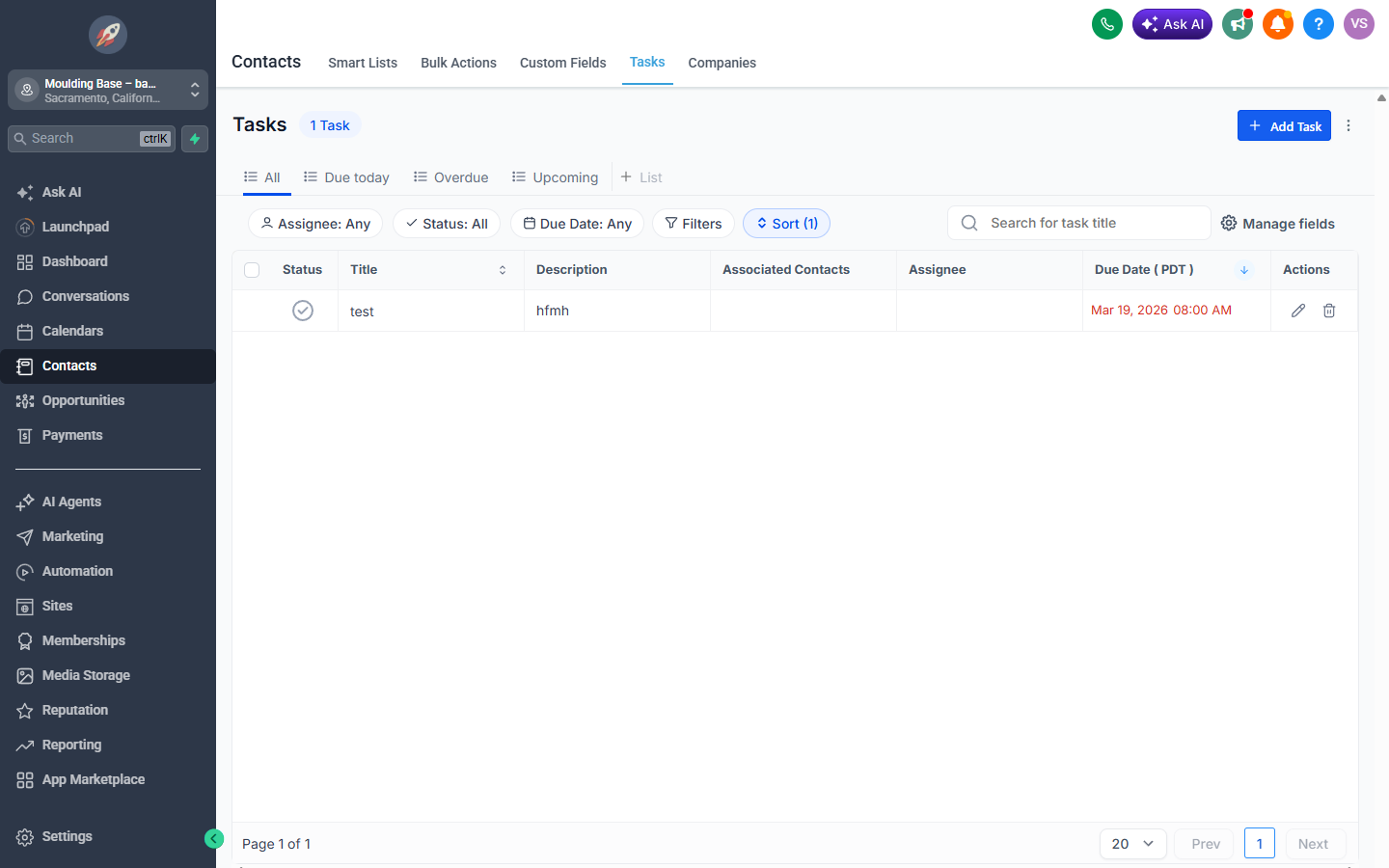The height and width of the screenshot is (868, 1389).
Task: Click the green lightning quick actions icon
Action: pos(195,139)
